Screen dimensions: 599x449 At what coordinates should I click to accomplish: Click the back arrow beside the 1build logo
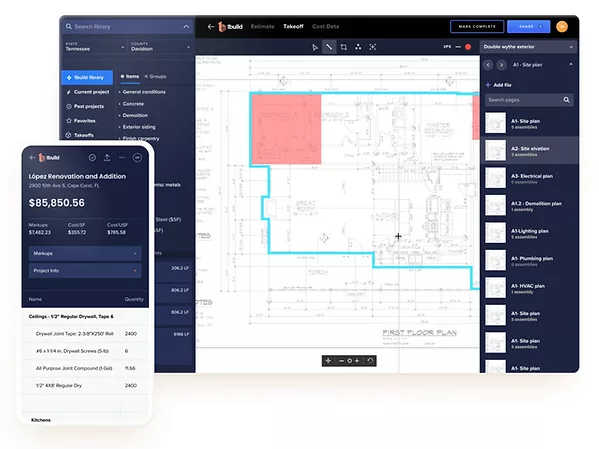210,26
